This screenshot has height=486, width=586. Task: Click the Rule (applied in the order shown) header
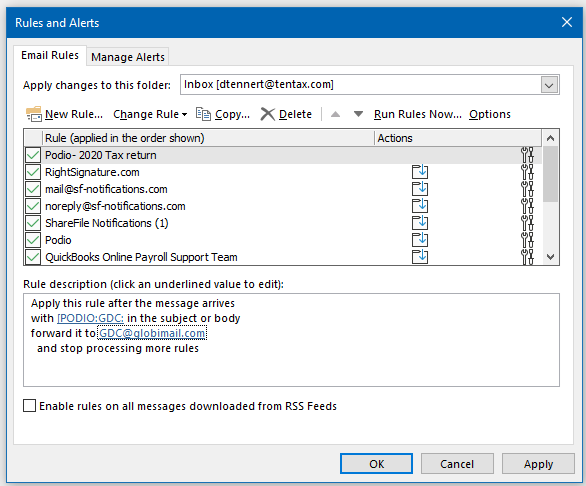click(x=208, y=138)
